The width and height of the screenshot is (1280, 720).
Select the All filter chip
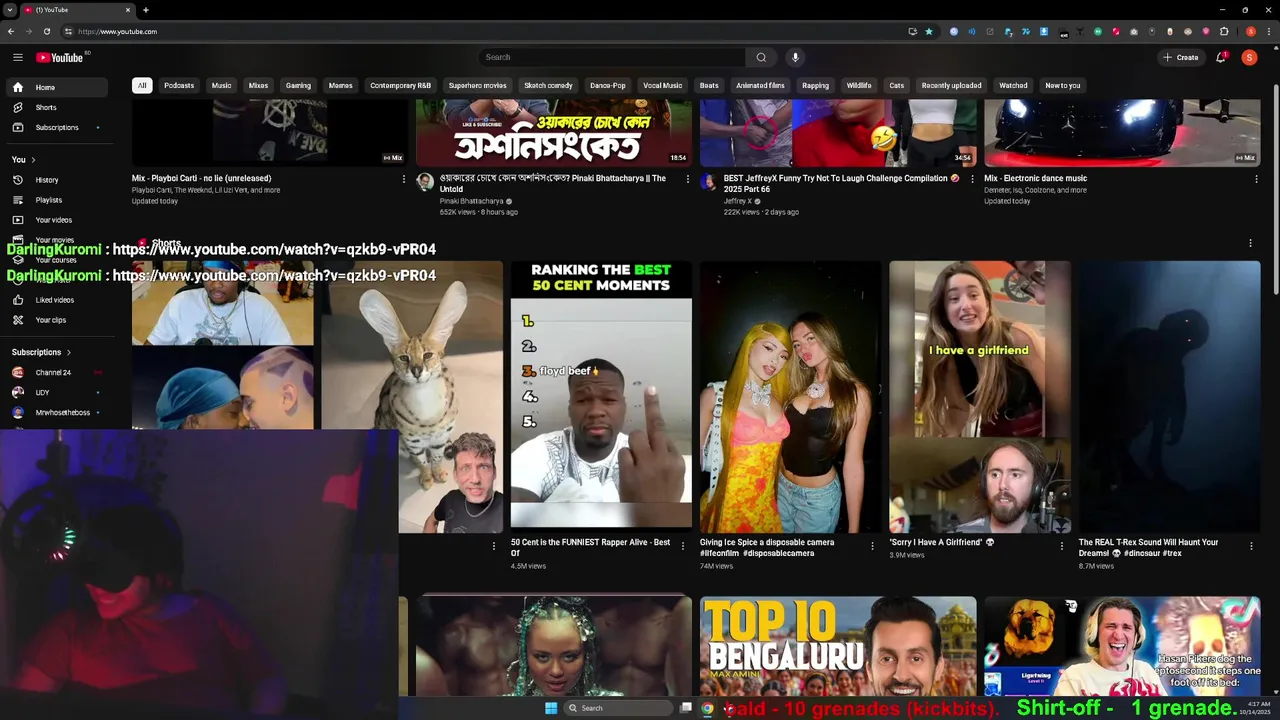pos(142,85)
